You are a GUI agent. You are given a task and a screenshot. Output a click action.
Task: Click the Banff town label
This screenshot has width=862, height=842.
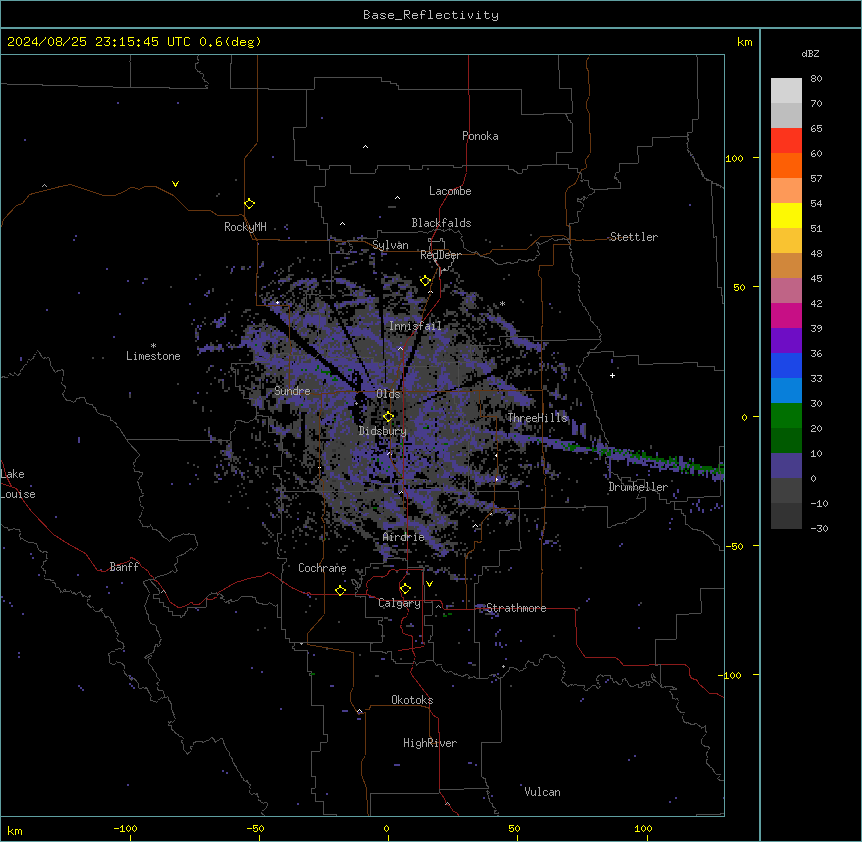point(124,567)
